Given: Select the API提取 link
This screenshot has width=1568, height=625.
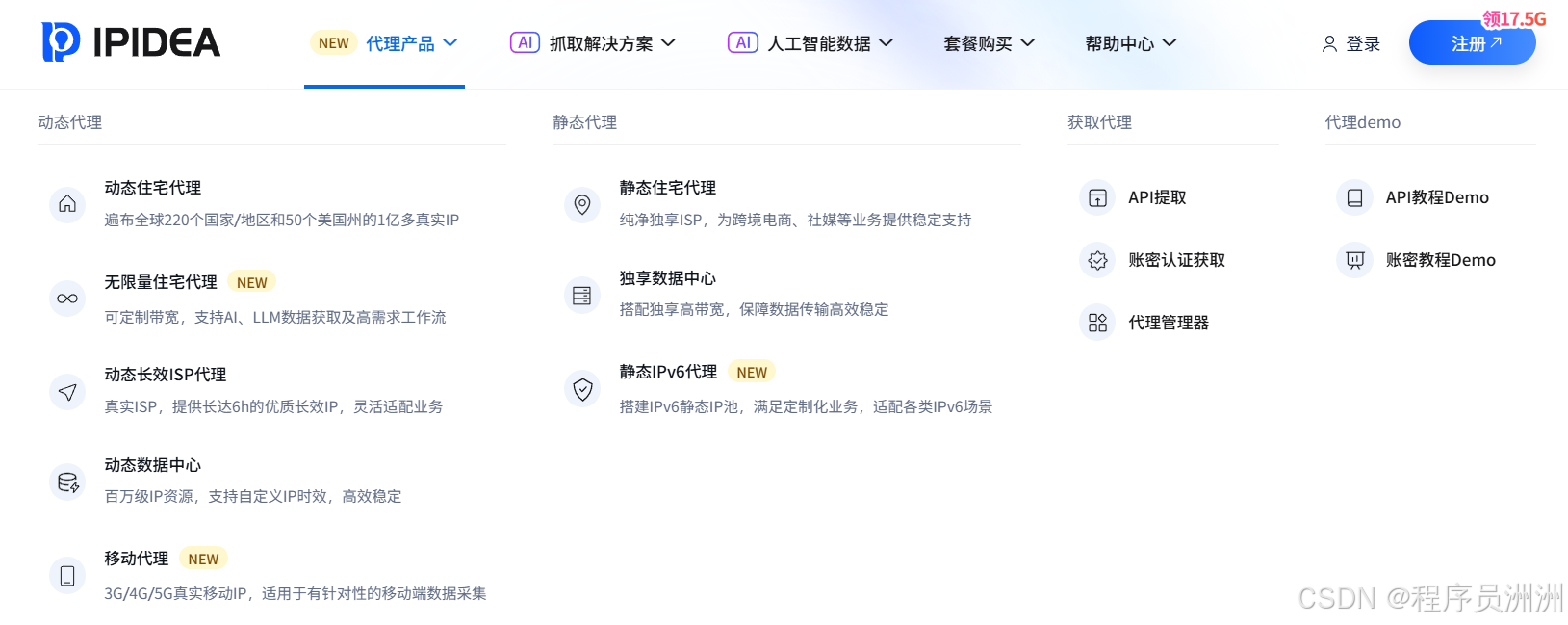Looking at the screenshot, I should [1157, 197].
